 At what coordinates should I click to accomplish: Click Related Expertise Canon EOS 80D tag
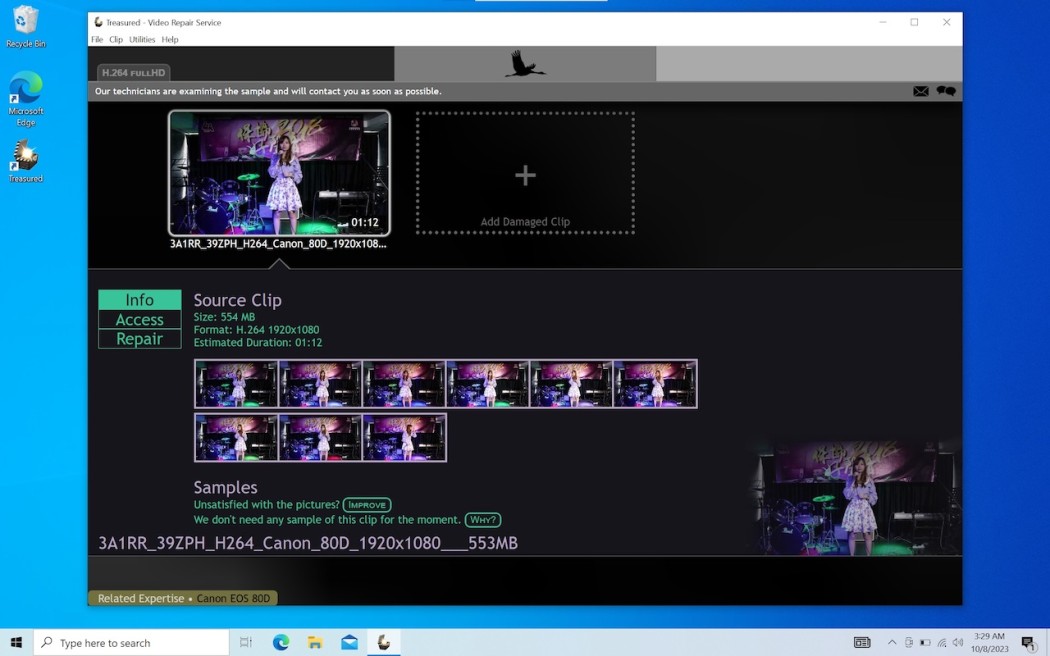pos(183,598)
